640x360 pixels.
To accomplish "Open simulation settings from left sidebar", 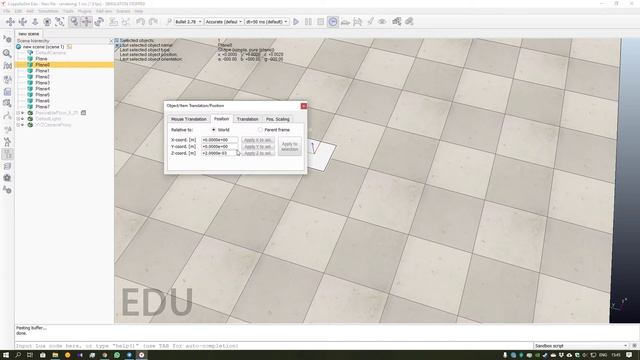I will (7, 40).
